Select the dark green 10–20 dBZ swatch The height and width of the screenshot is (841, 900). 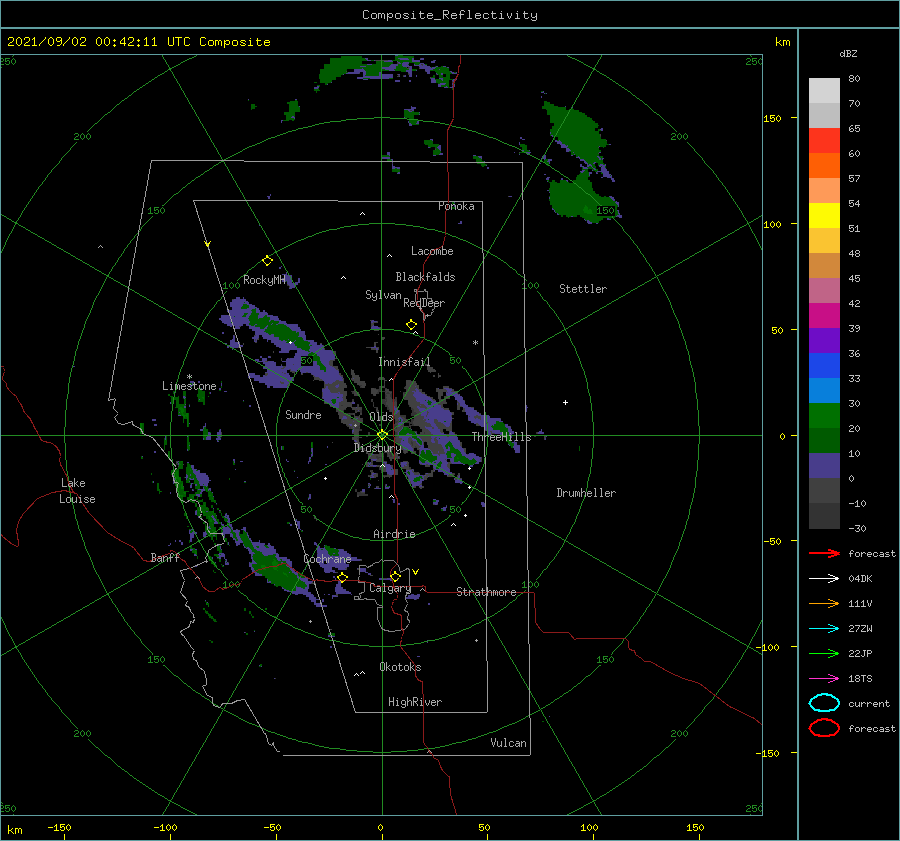[824, 441]
